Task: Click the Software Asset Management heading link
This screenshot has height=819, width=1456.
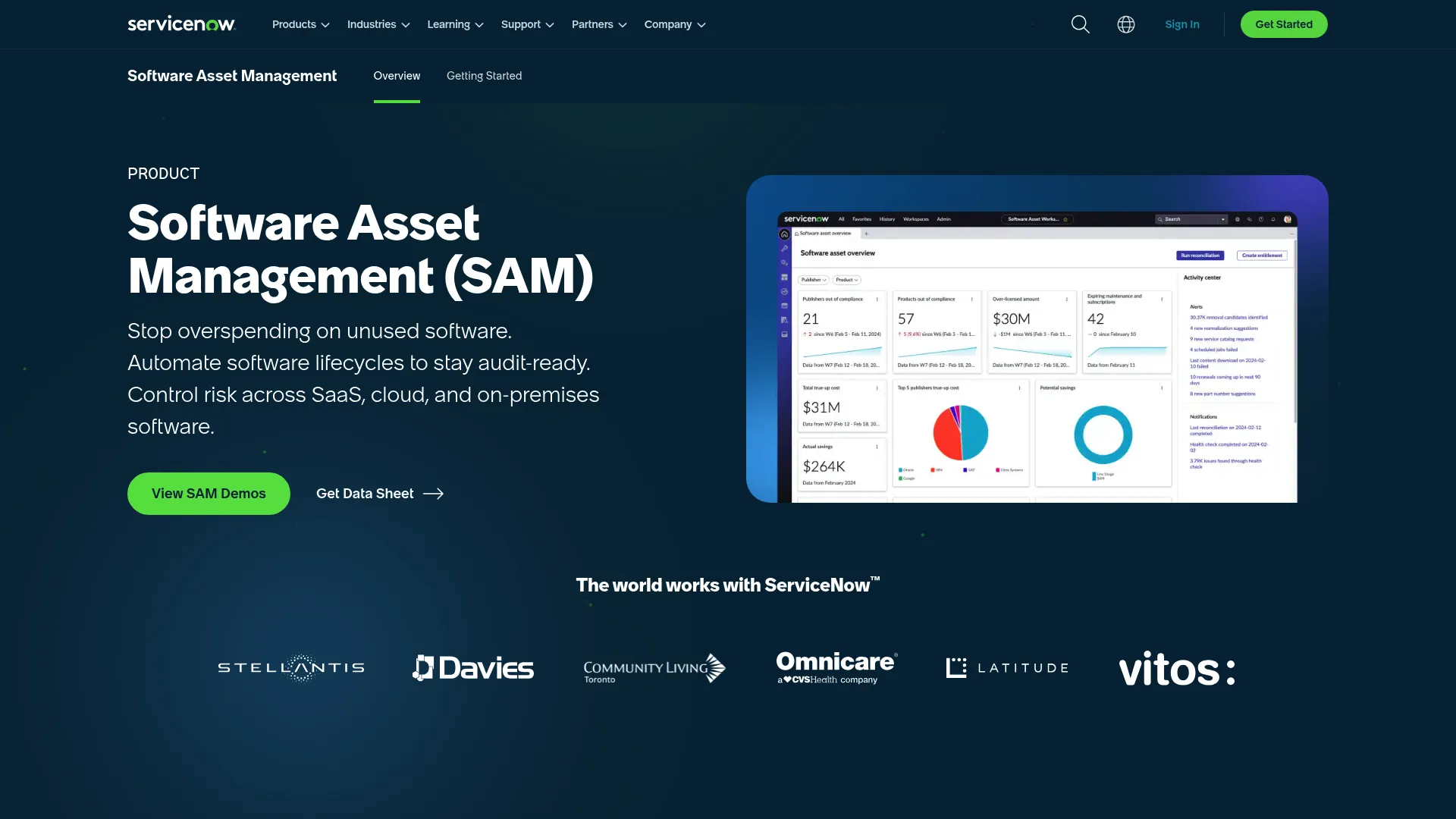Action: (x=232, y=76)
